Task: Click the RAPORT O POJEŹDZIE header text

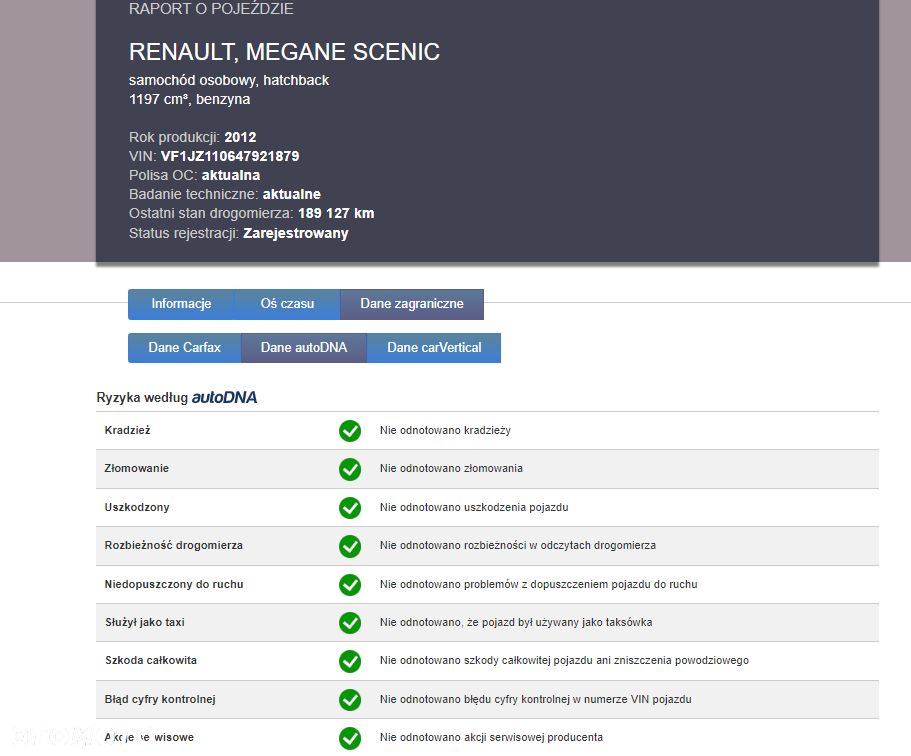Action: point(211,9)
